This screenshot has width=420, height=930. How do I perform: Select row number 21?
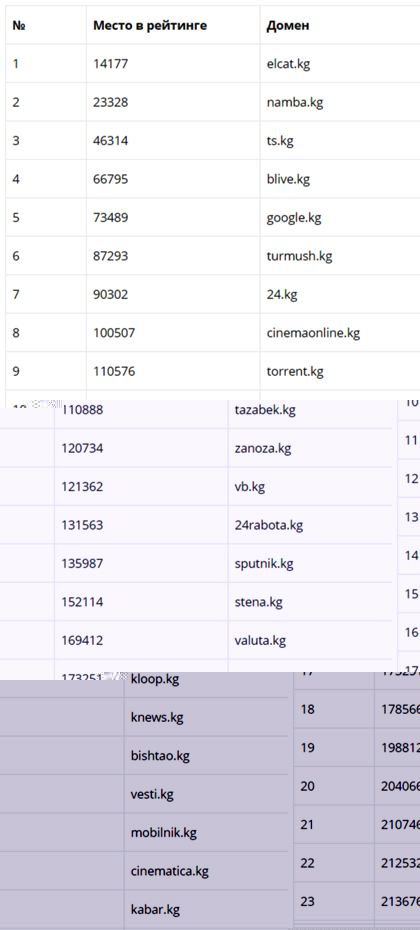point(307,824)
